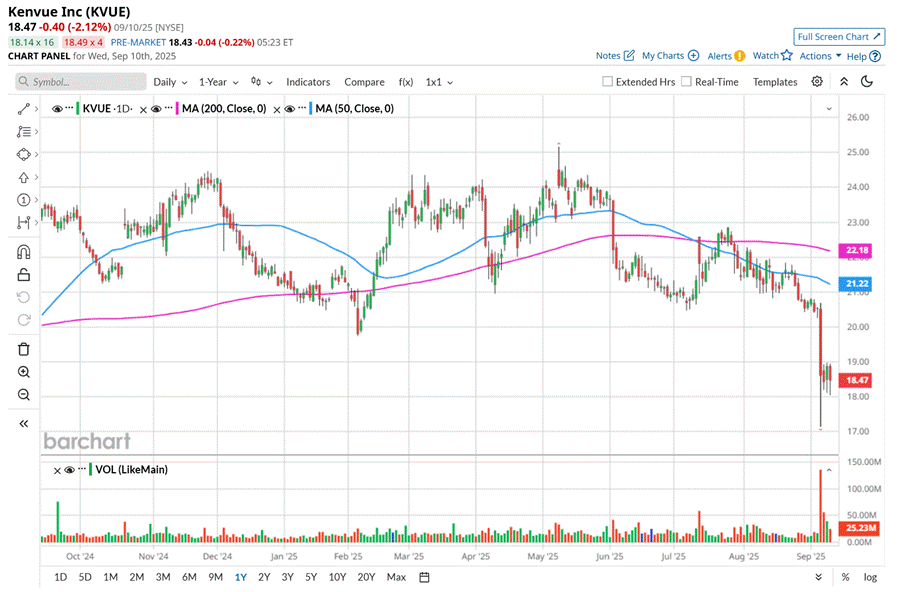Toggle the magnet snap tool

[x=24, y=252]
